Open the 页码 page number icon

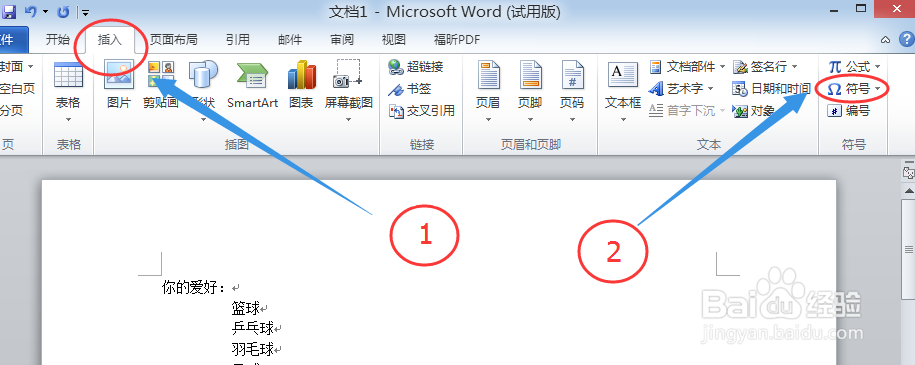572,75
